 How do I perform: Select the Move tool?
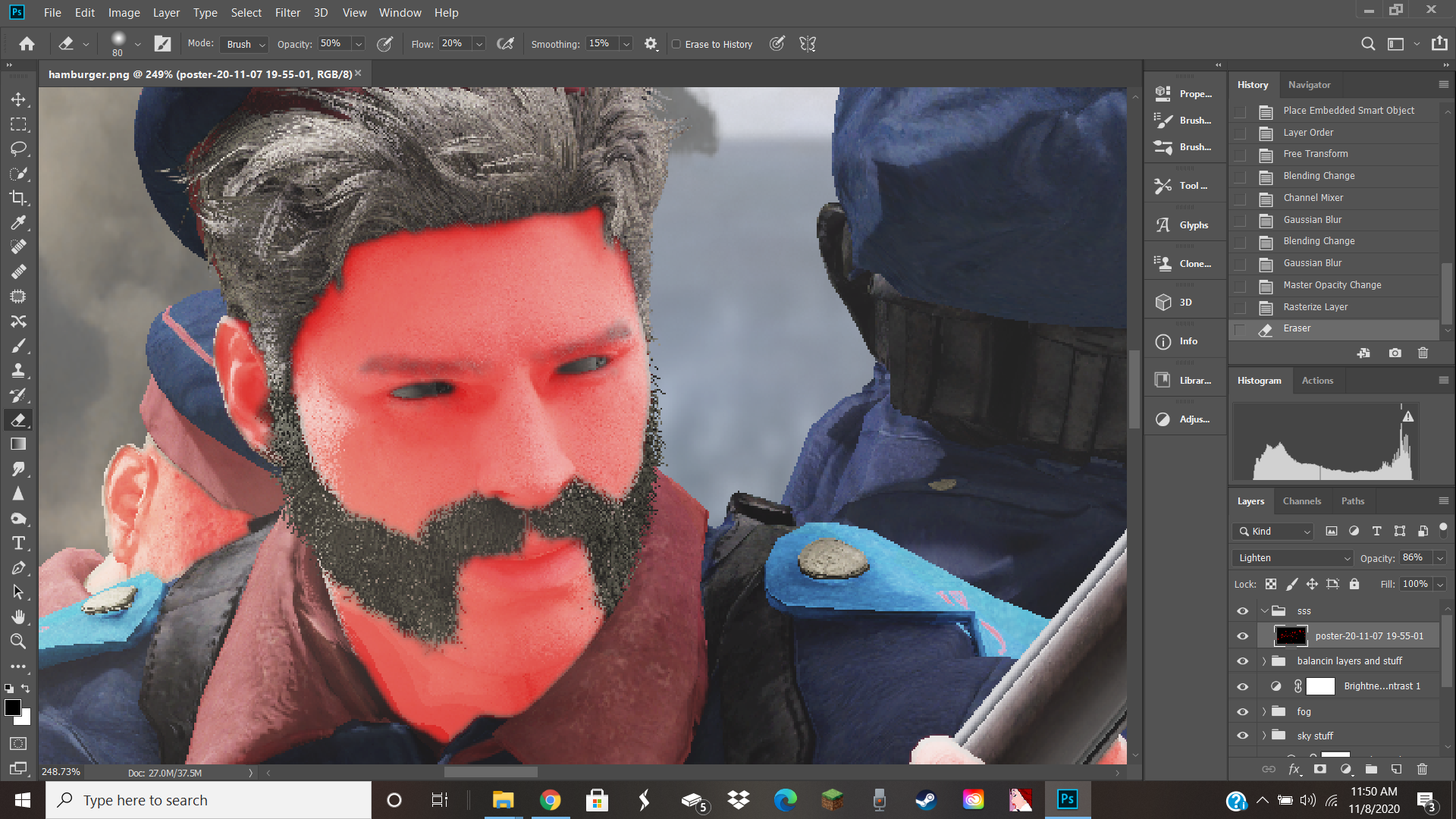[18, 99]
